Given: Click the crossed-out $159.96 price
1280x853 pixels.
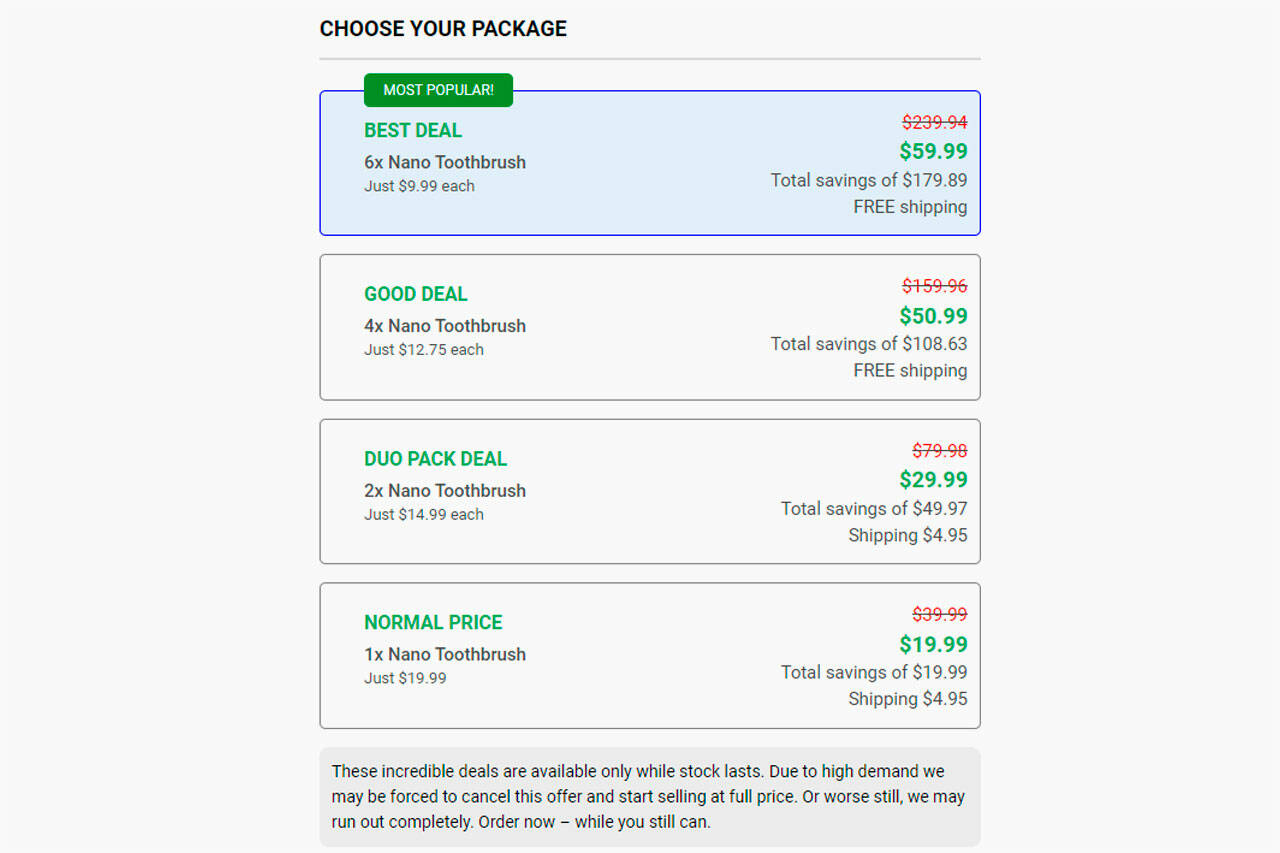Looking at the screenshot, I should pyautogui.click(x=934, y=286).
